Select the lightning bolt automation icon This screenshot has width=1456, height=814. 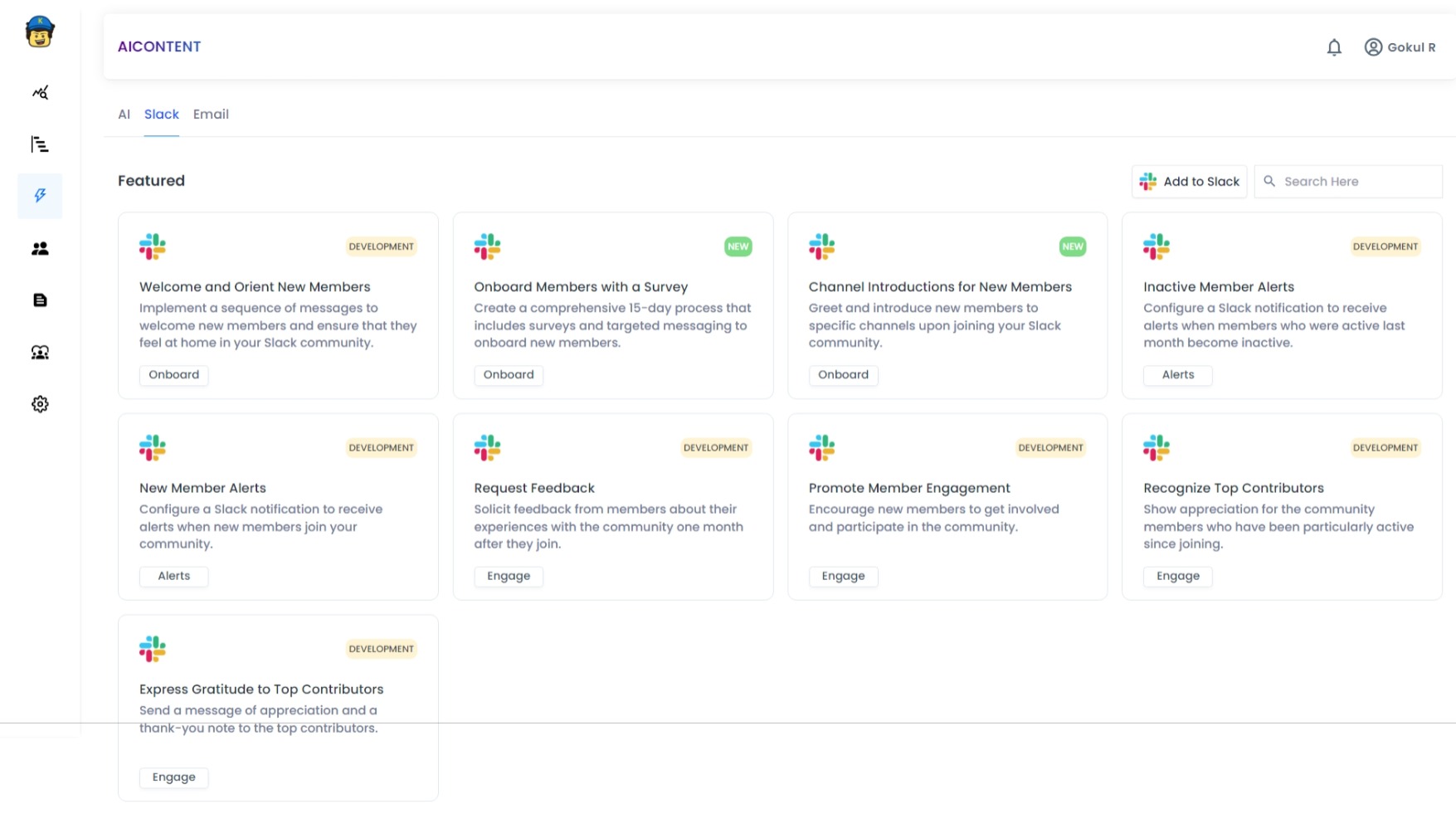tap(40, 196)
